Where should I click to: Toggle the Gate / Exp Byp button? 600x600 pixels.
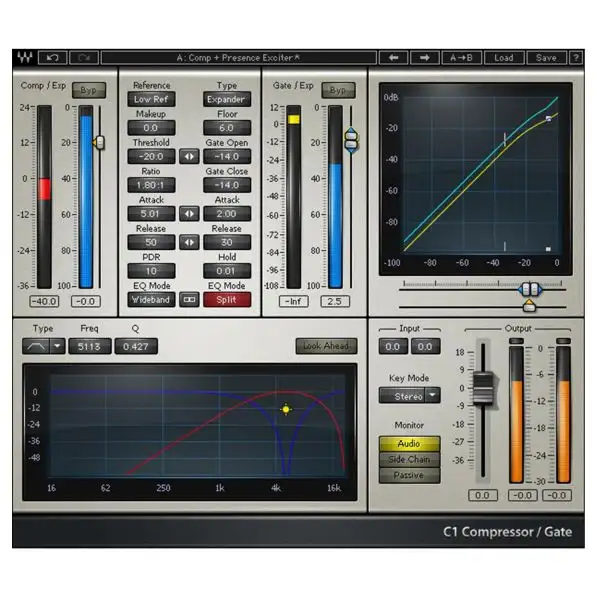coord(337,91)
